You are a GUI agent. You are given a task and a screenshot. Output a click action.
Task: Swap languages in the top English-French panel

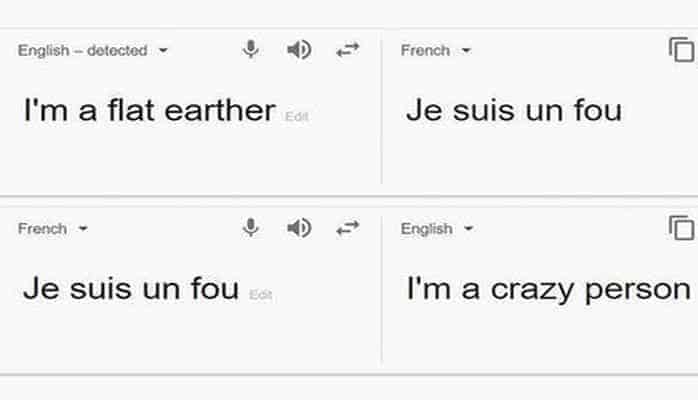(x=347, y=50)
